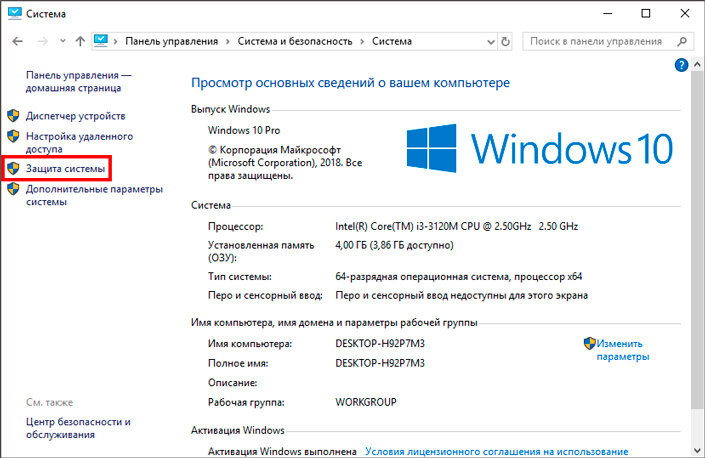Viewport: 705px width, 458px height.
Task: Expand chevron after Панель управления breadcrumb
Action: tap(228, 42)
